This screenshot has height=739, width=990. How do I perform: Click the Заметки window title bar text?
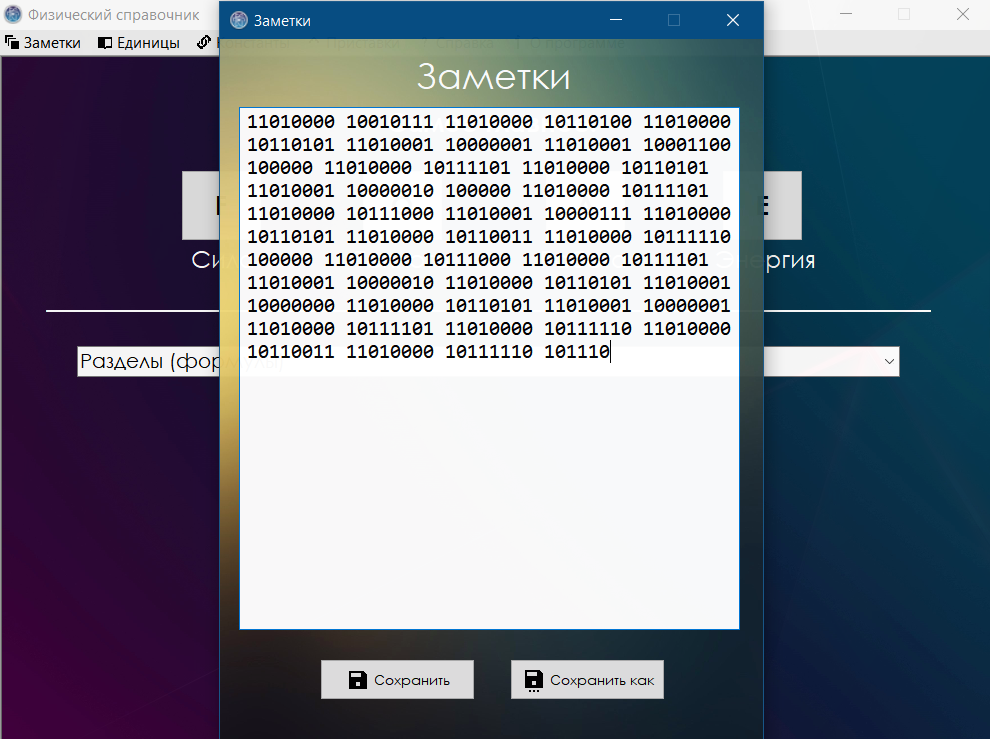click(x=282, y=21)
